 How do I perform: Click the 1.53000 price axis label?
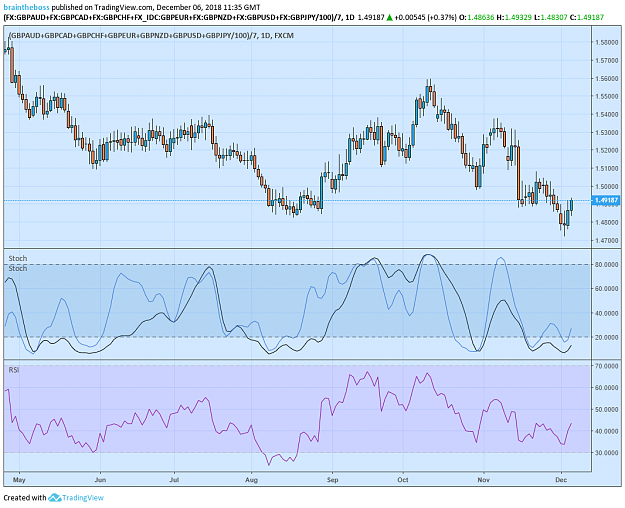pyautogui.click(x=607, y=132)
